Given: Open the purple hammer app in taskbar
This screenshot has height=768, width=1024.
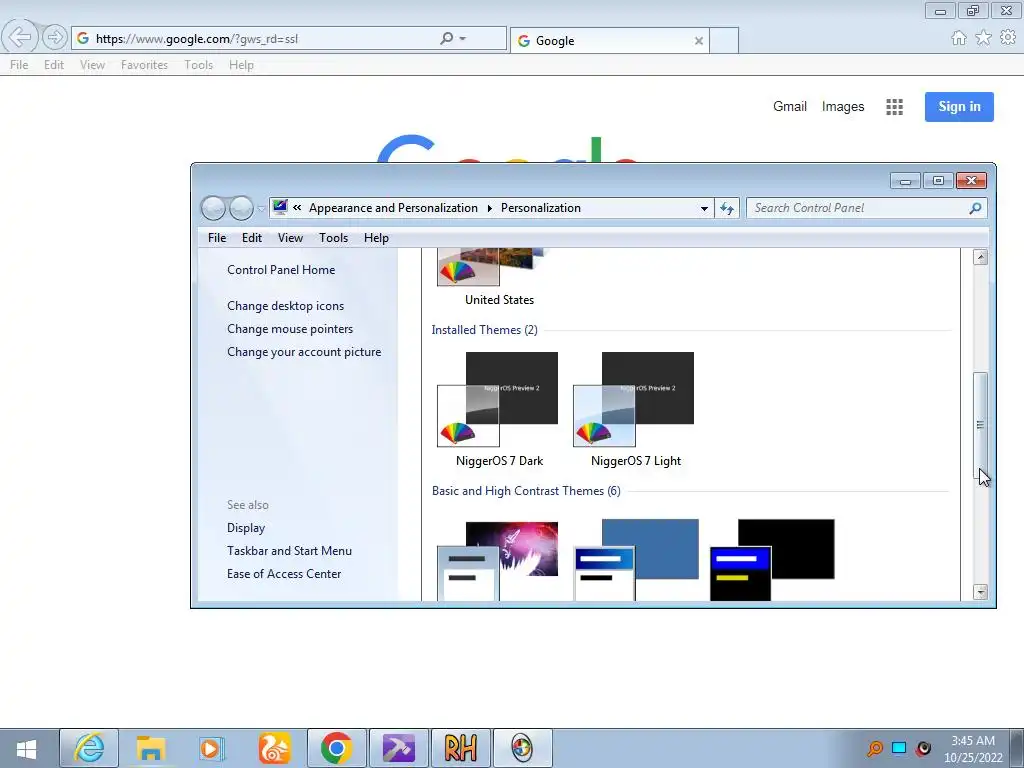Looking at the screenshot, I should click(x=398, y=748).
